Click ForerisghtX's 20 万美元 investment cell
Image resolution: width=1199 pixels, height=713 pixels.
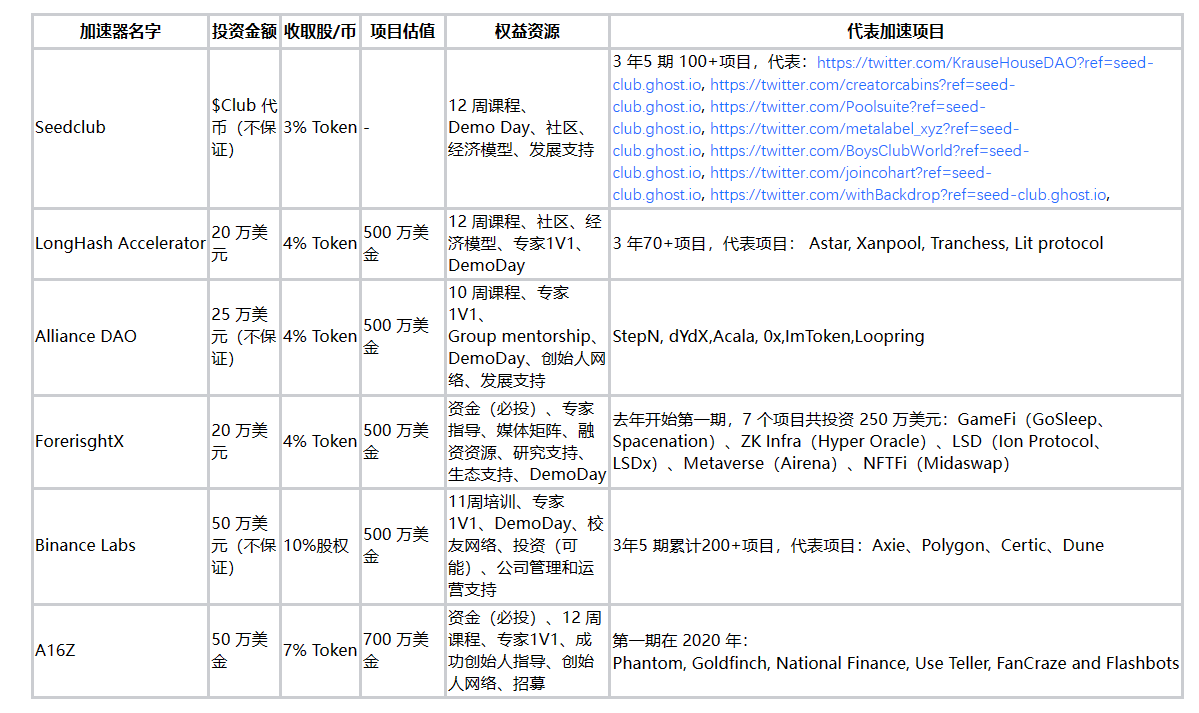point(244,441)
